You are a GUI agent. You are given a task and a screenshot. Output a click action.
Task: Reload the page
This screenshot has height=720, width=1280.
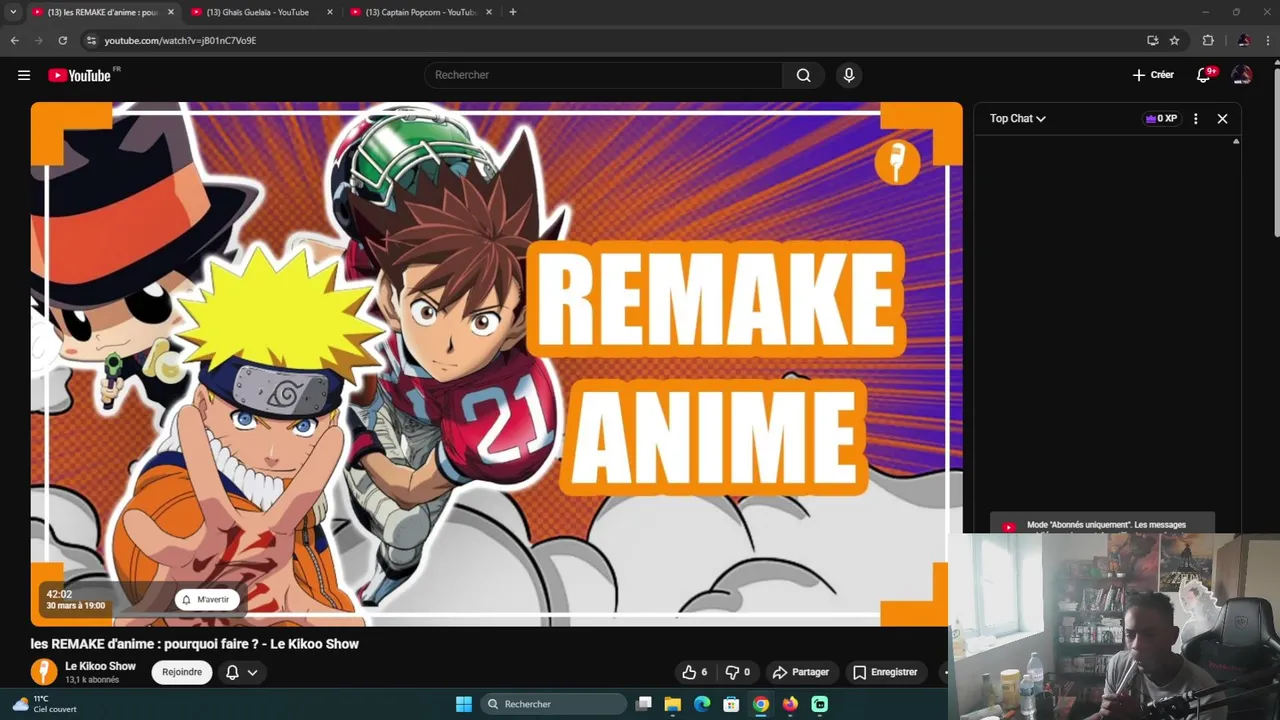(62, 40)
